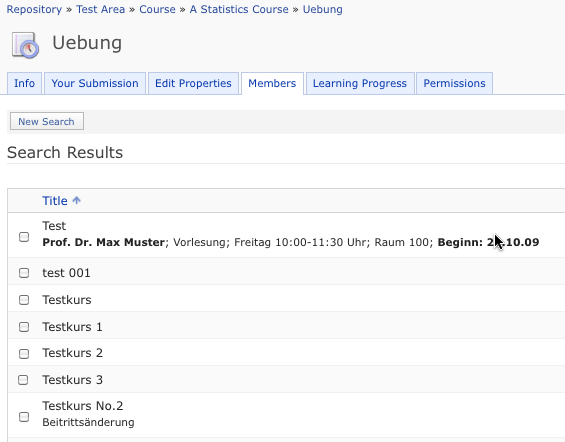Enable the Testkurs 1 checkbox
The height and width of the screenshot is (442, 565).
[x=24, y=327]
